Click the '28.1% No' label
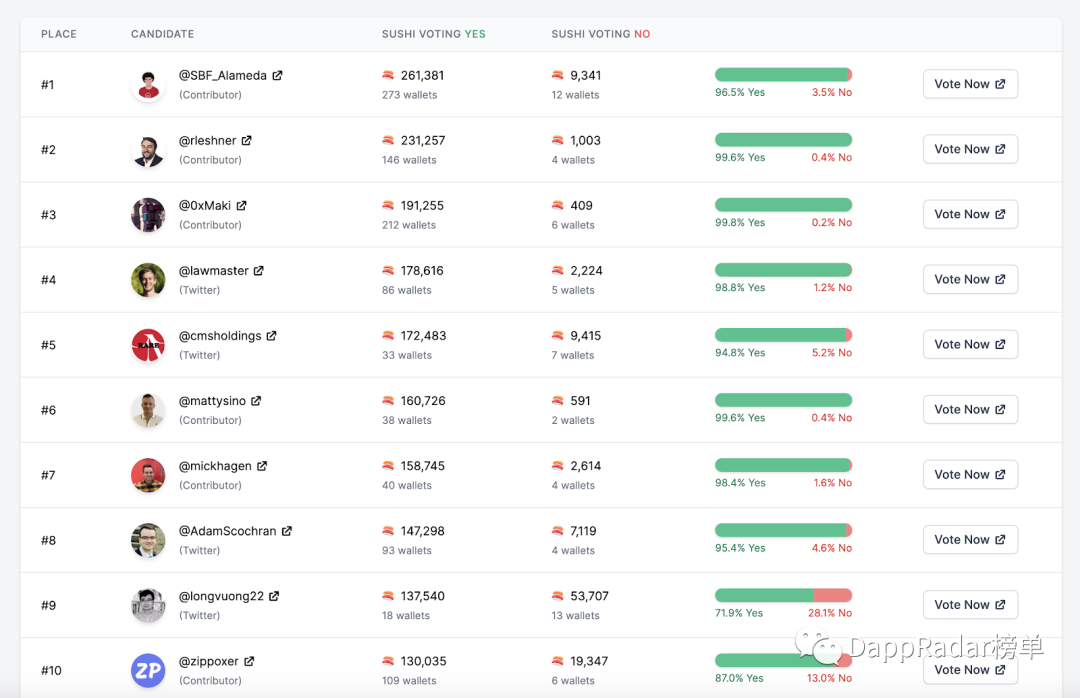1080x698 pixels. pos(830,613)
